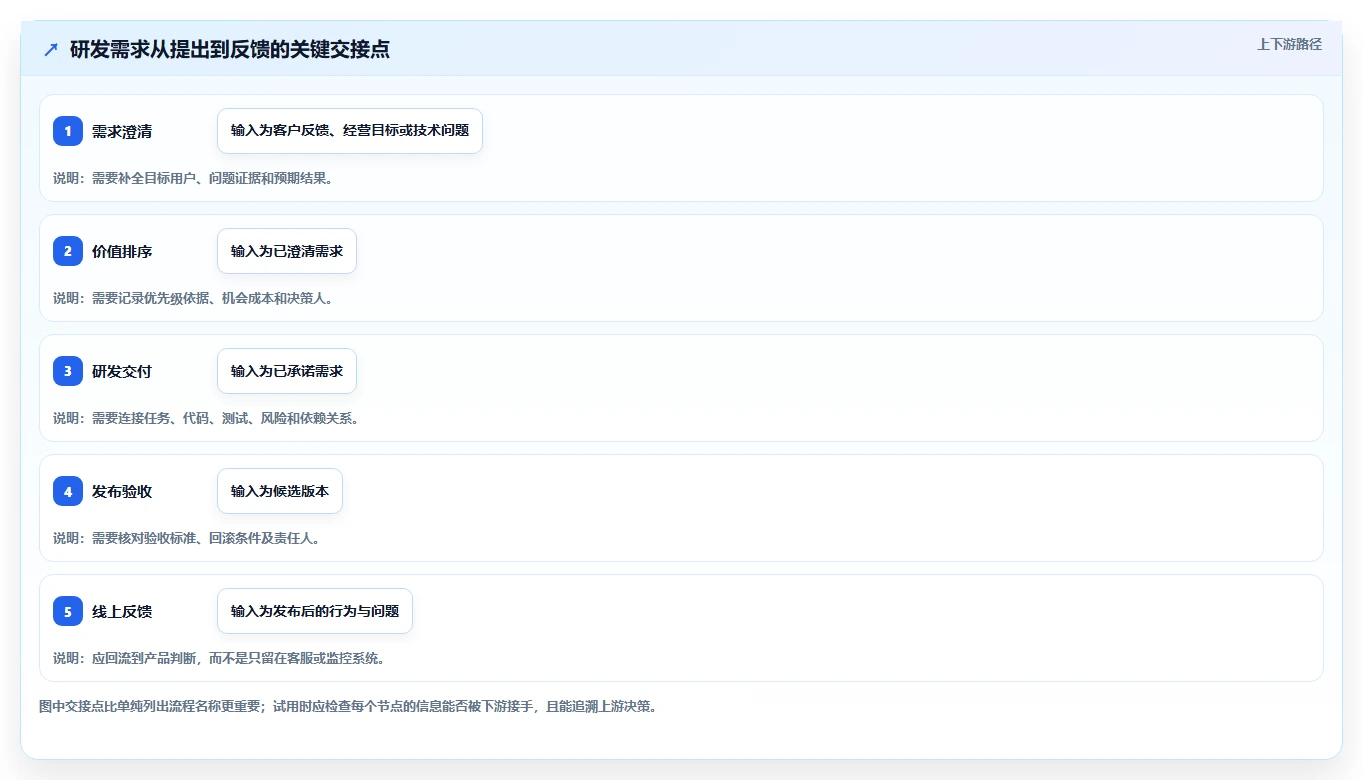Click the 上下游路径 label
This screenshot has height=780, width=1363.
point(1289,44)
